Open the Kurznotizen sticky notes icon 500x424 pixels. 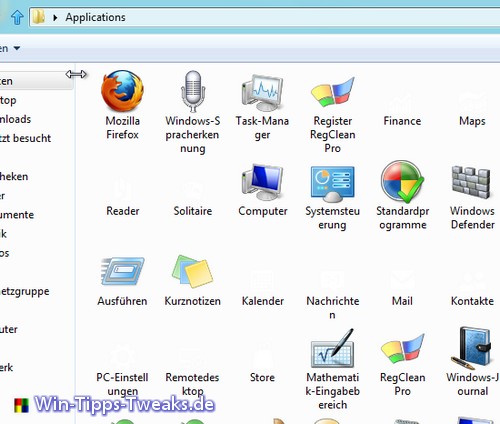pos(193,271)
